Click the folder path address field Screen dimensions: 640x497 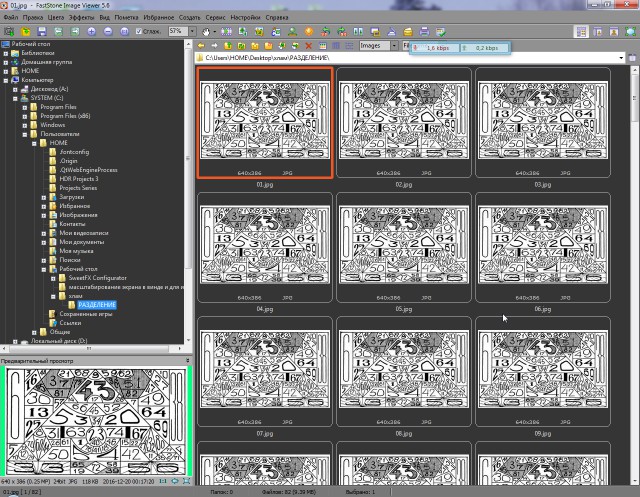[x=407, y=58]
